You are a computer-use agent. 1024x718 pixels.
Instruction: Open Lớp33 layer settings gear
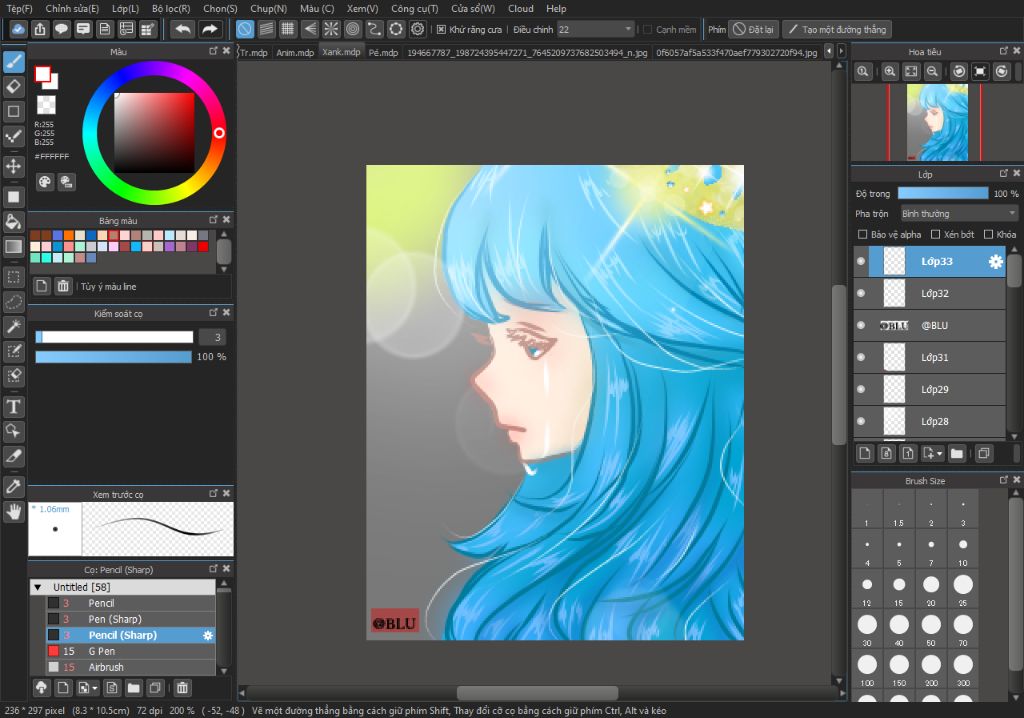click(995, 261)
